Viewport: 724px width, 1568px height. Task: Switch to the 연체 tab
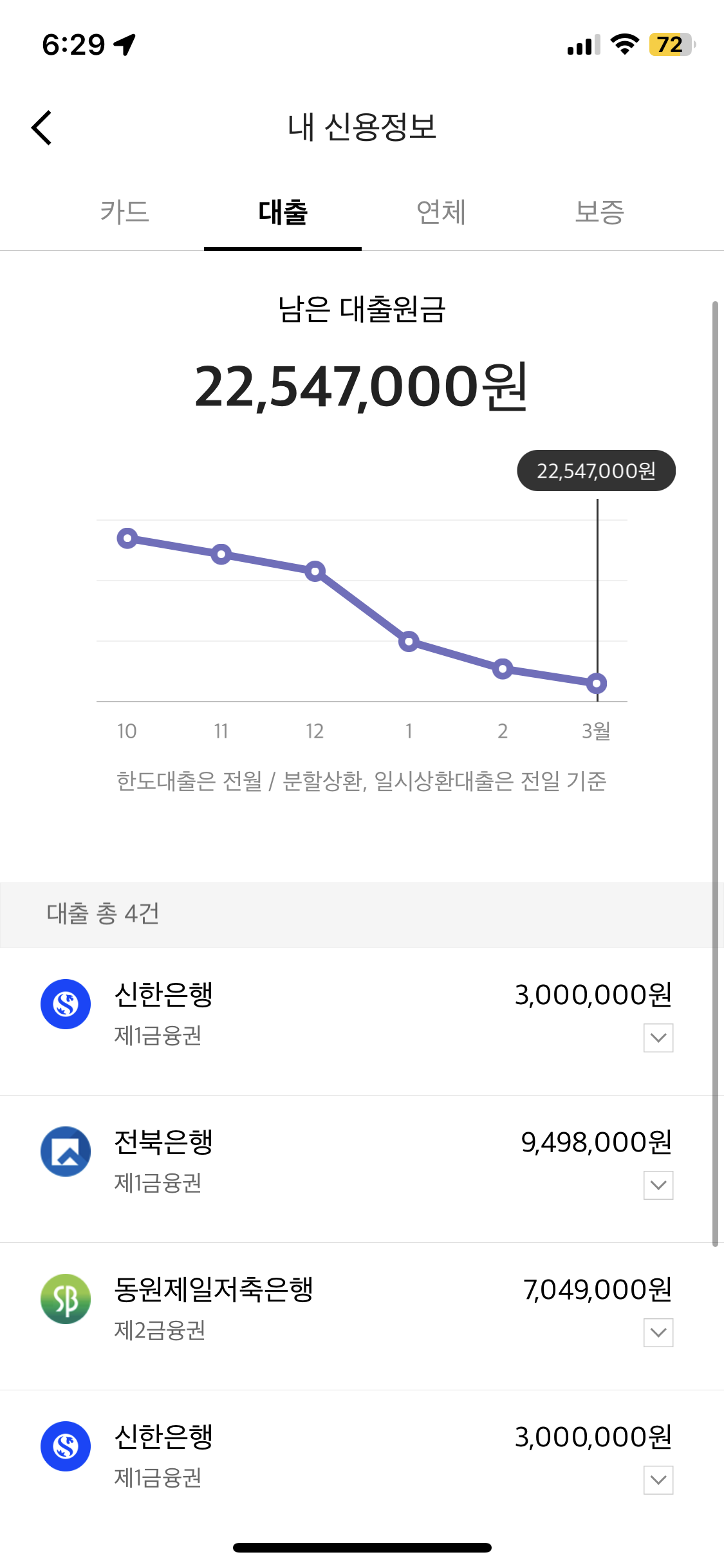tap(441, 212)
